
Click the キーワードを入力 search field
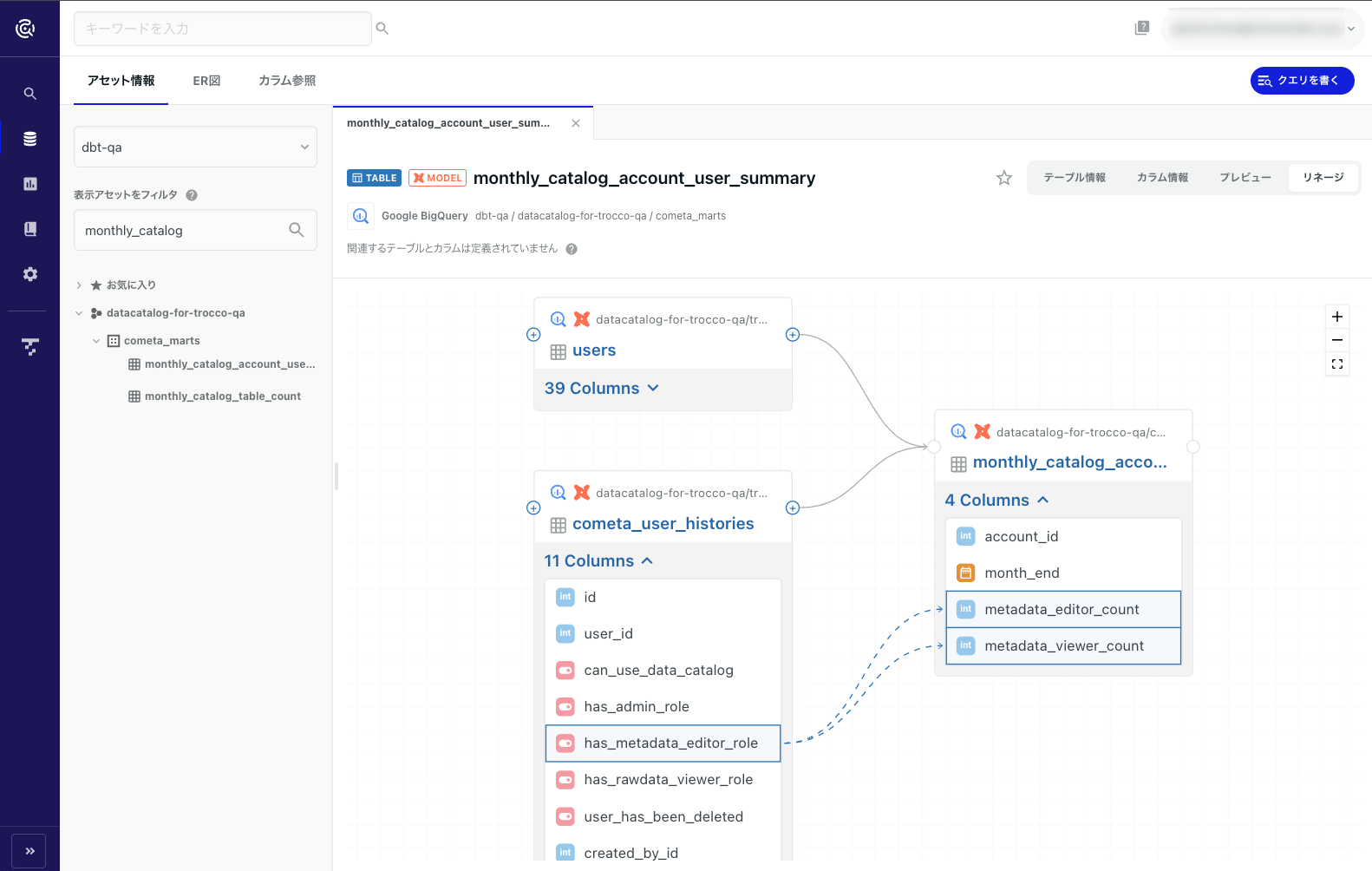coord(223,29)
